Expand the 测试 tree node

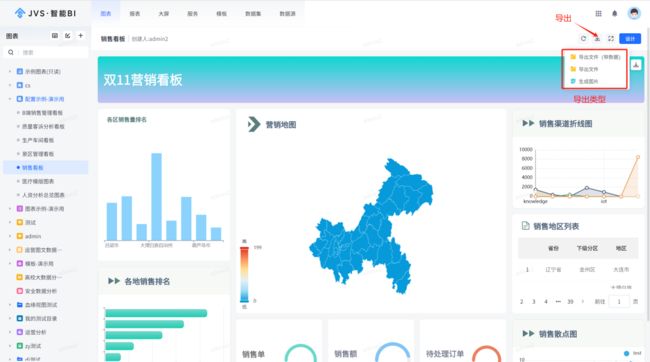click(10, 222)
